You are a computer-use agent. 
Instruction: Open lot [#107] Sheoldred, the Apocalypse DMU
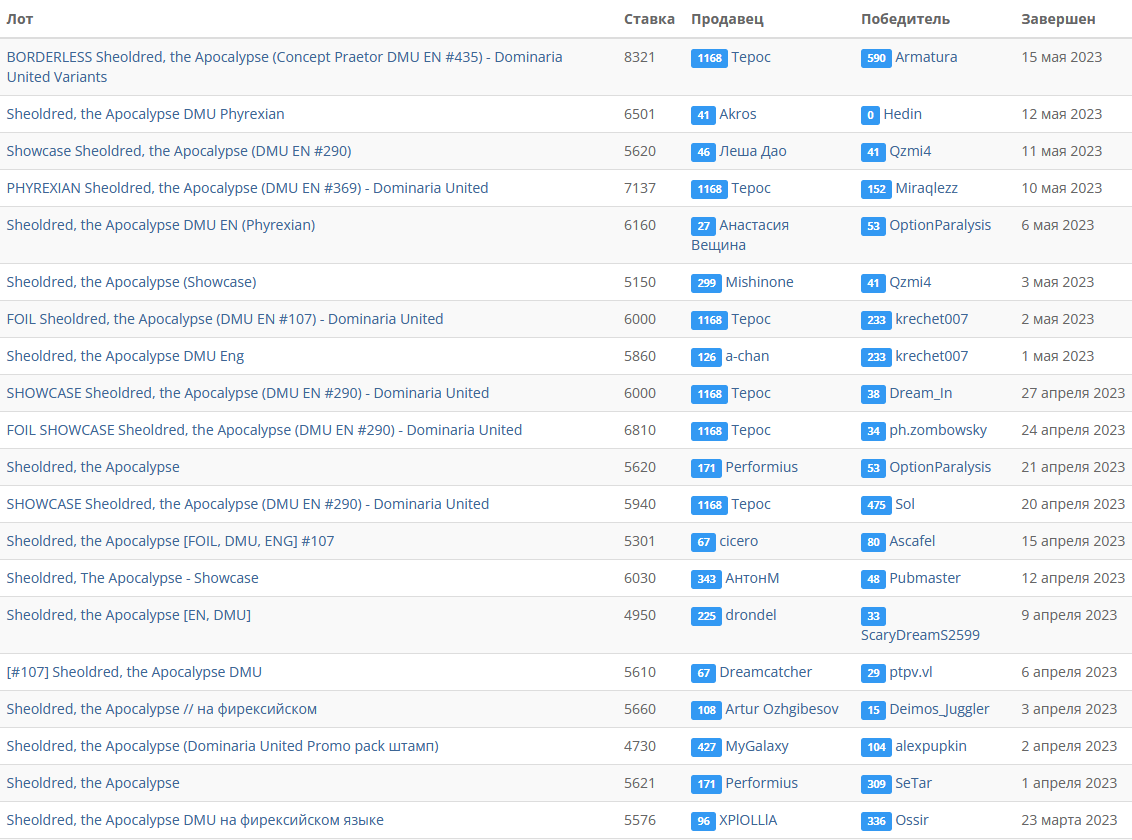coord(134,671)
